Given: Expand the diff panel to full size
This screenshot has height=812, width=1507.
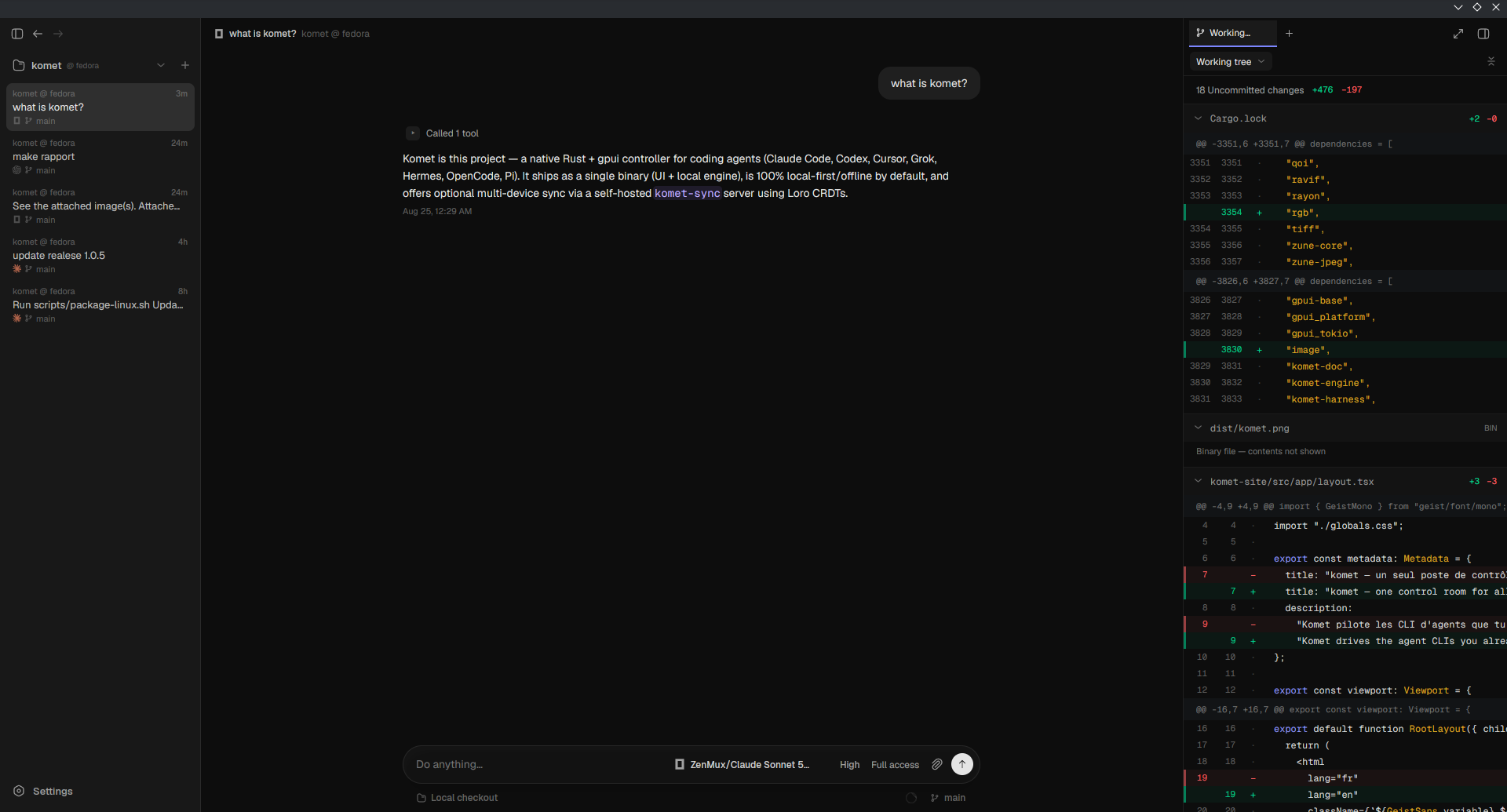Looking at the screenshot, I should point(1458,34).
